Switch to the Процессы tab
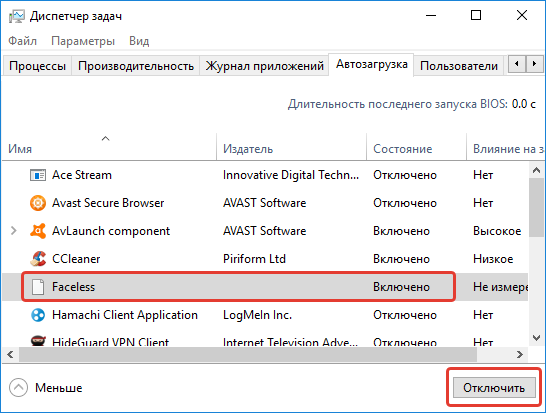The image size is (546, 413). click(37, 65)
